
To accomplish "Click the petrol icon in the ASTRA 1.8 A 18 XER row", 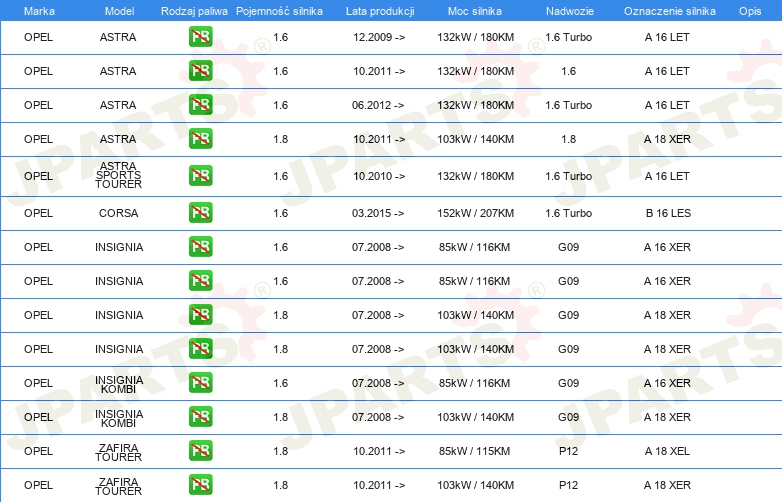I will (x=200, y=139).
